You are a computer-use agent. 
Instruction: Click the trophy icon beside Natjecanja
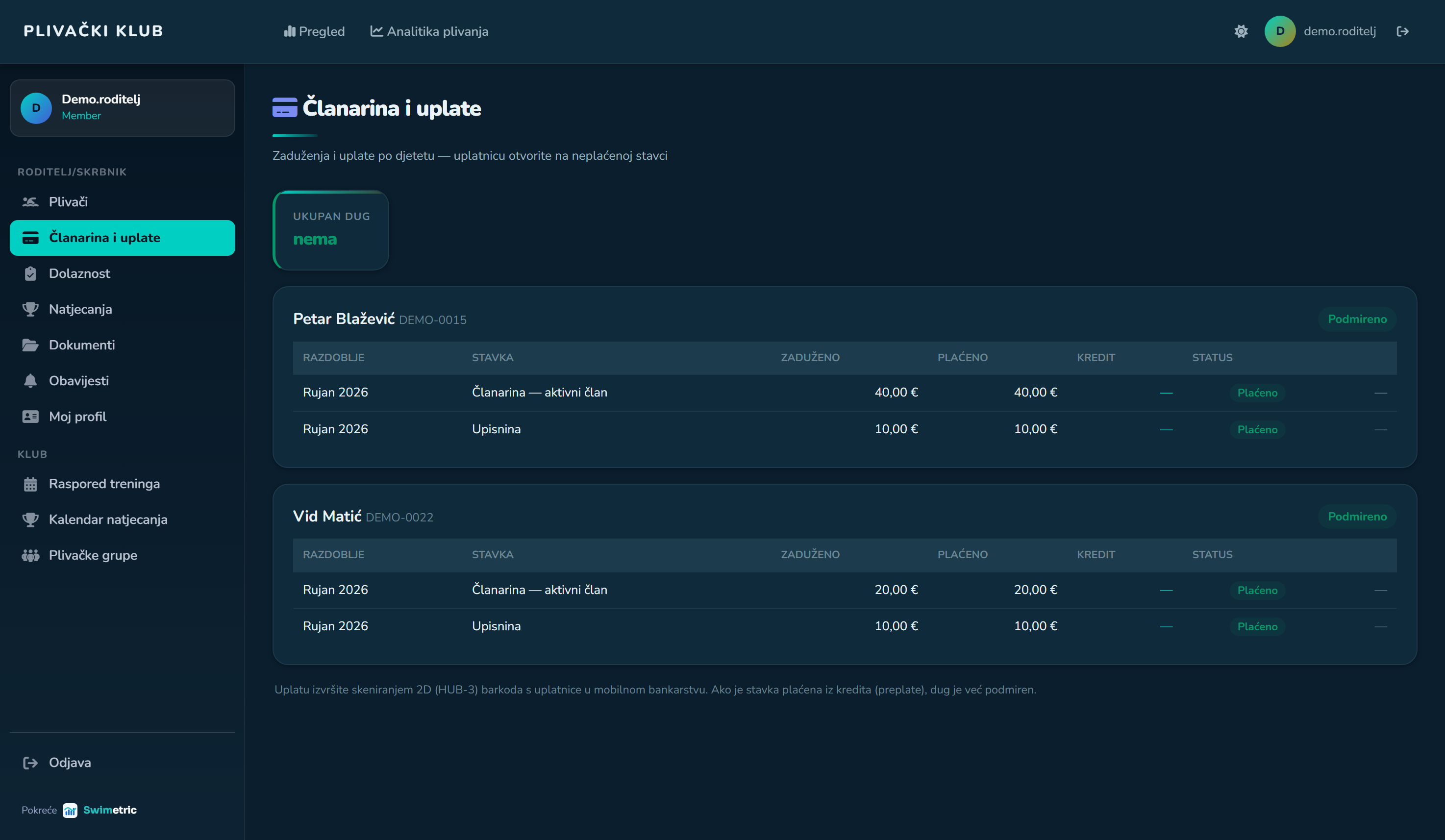[30, 310]
